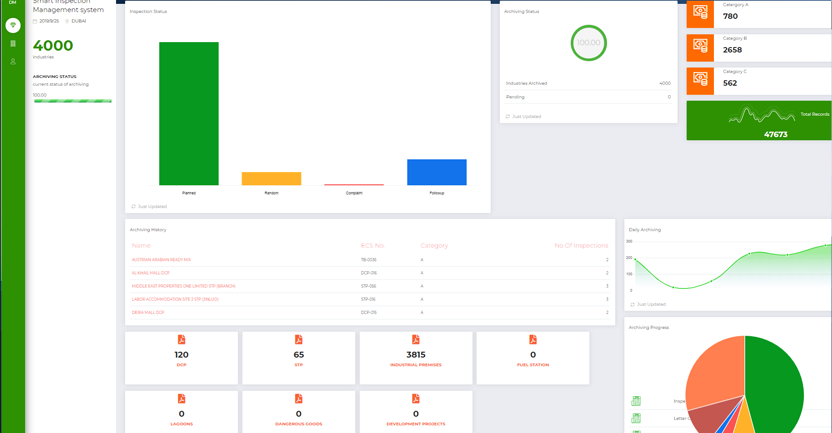The height and width of the screenshot is (433, 832).
Task: Click the Category B value 2658
Action: click(x=732, y=50)
